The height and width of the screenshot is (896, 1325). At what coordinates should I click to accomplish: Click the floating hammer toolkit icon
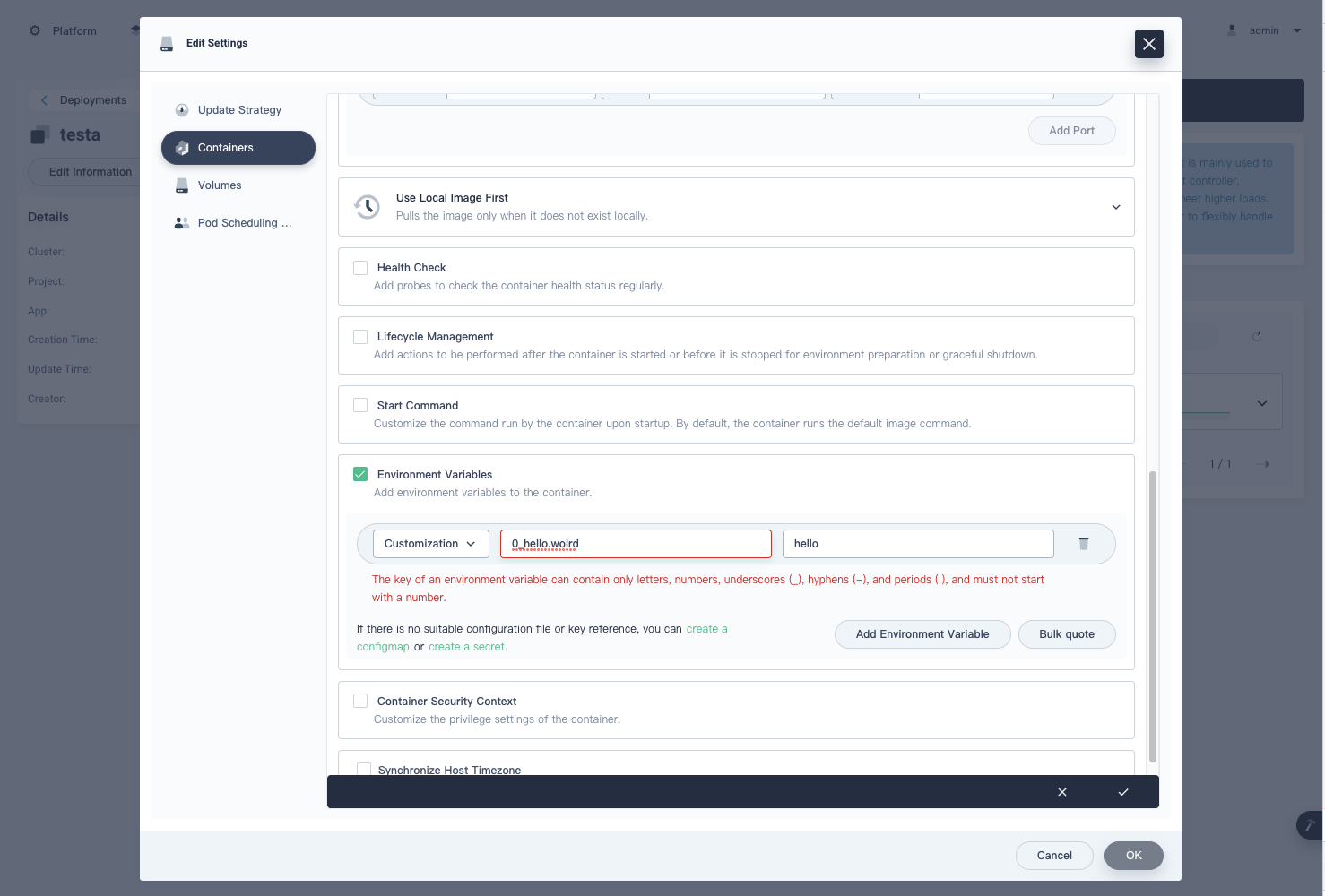pyautogui.click(x=1308, y=825)
